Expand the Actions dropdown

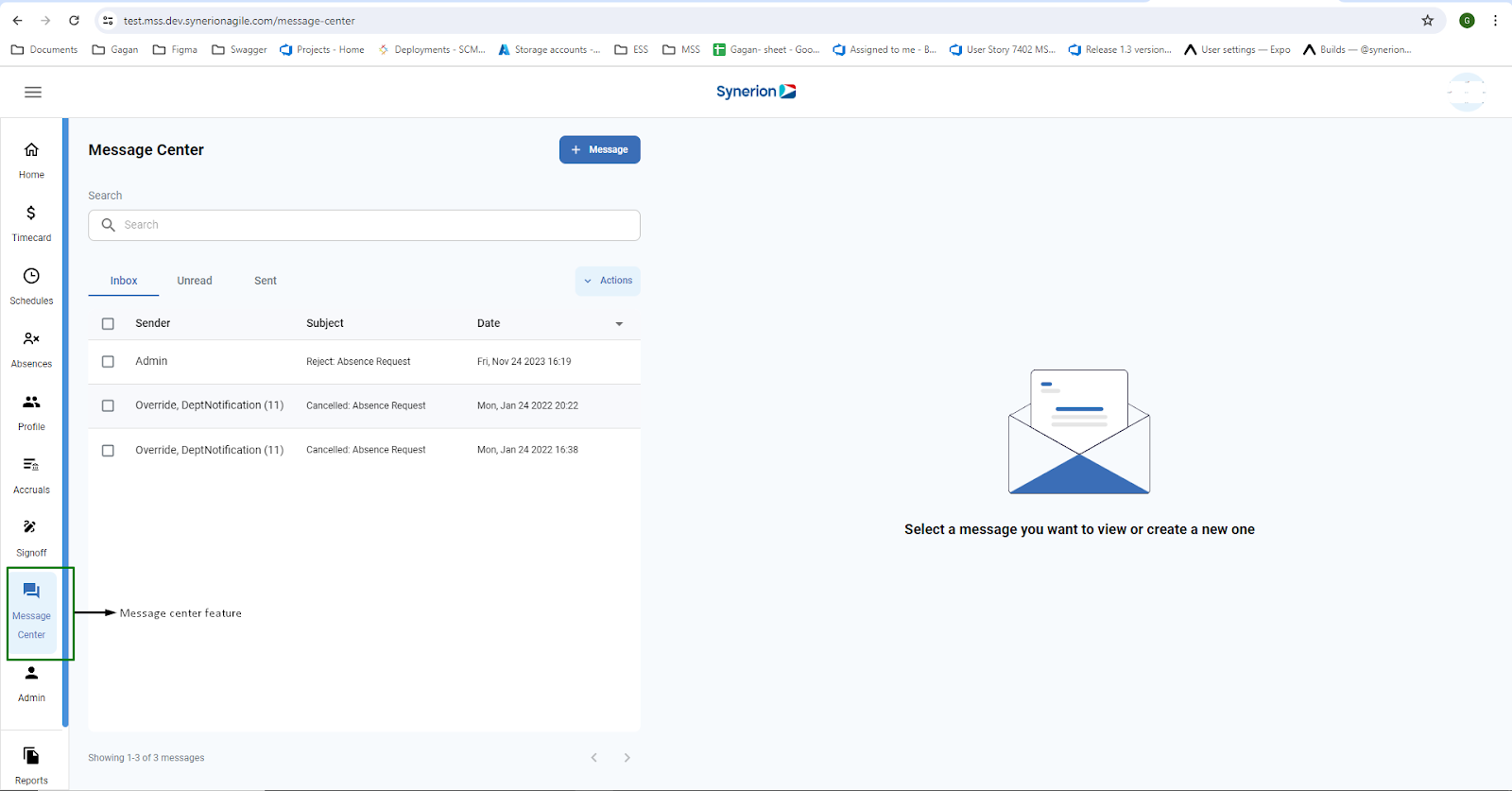click(x=608, y=281)
